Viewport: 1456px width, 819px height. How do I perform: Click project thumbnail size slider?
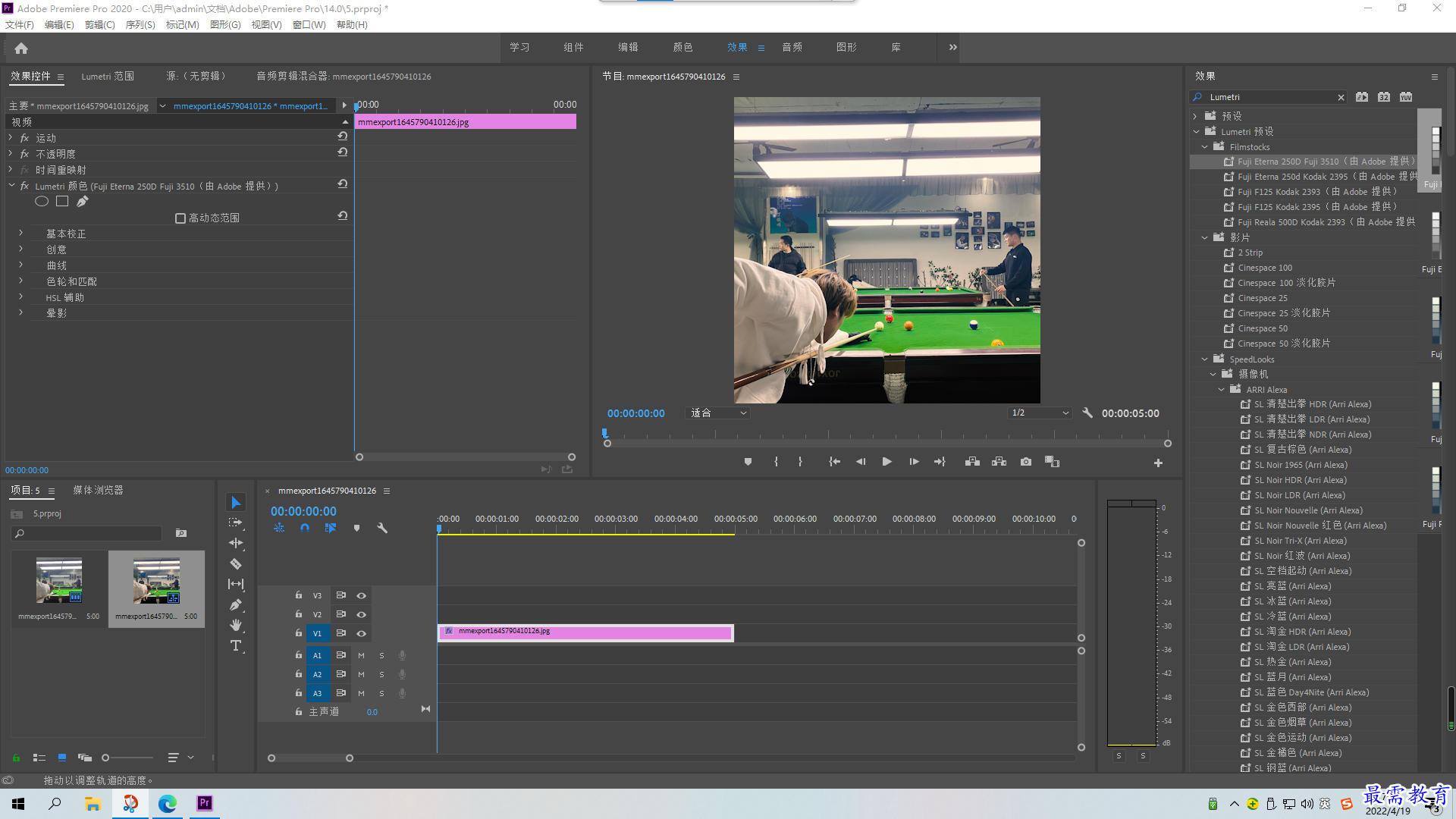point(105,758)
